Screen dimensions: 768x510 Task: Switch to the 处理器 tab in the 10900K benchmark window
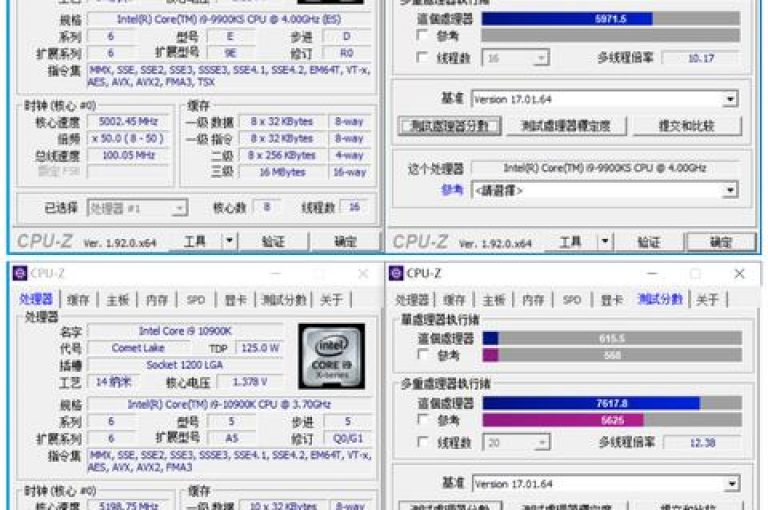pos(412,299)
